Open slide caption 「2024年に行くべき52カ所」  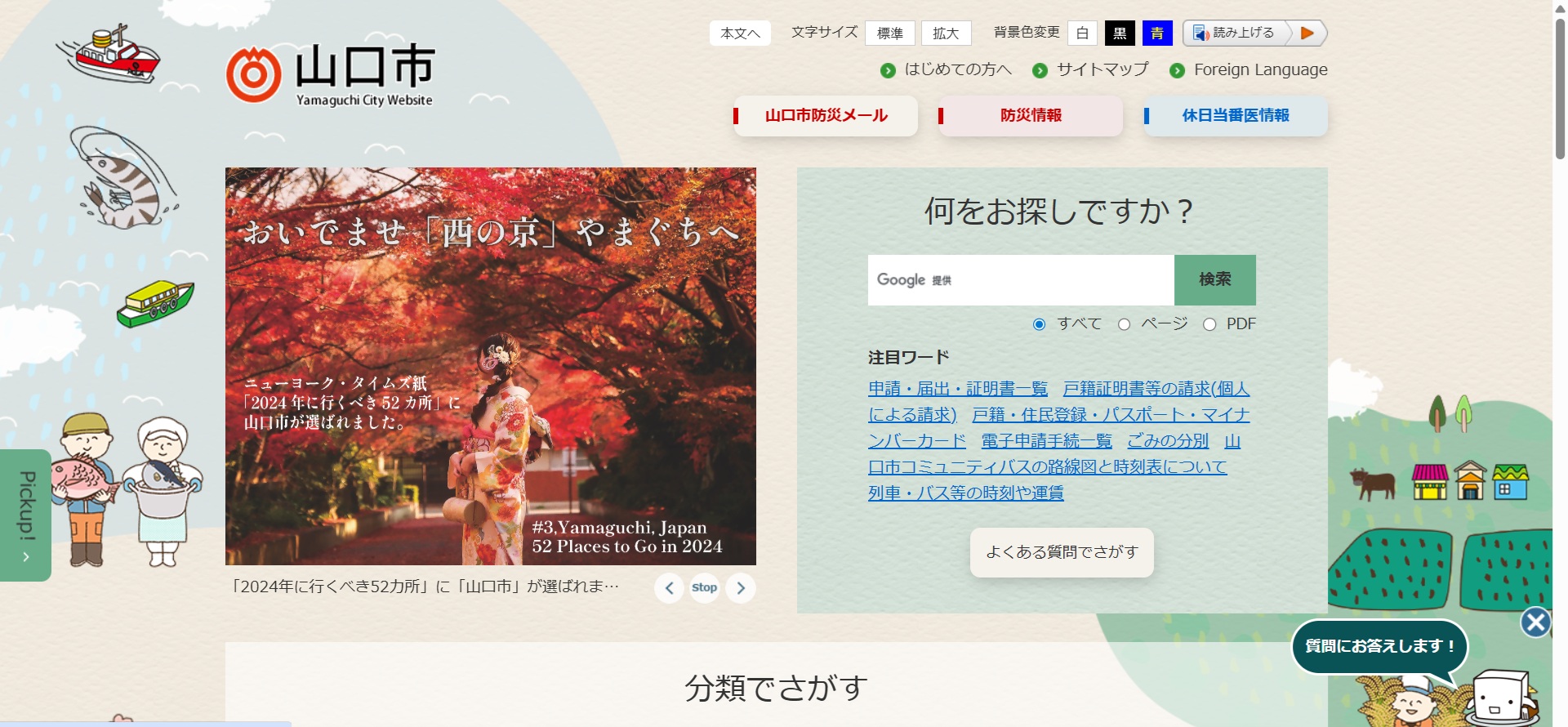coord(425,587)
